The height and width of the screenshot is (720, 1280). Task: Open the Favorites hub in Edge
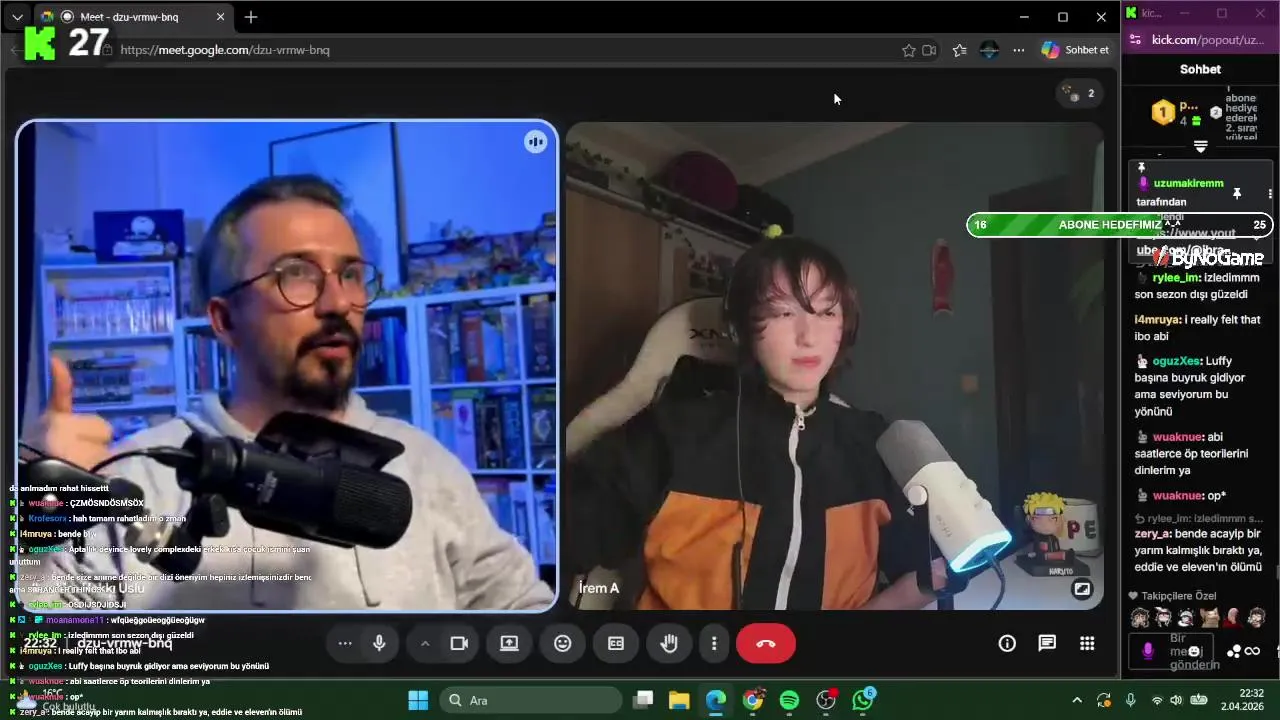[960, 50]
